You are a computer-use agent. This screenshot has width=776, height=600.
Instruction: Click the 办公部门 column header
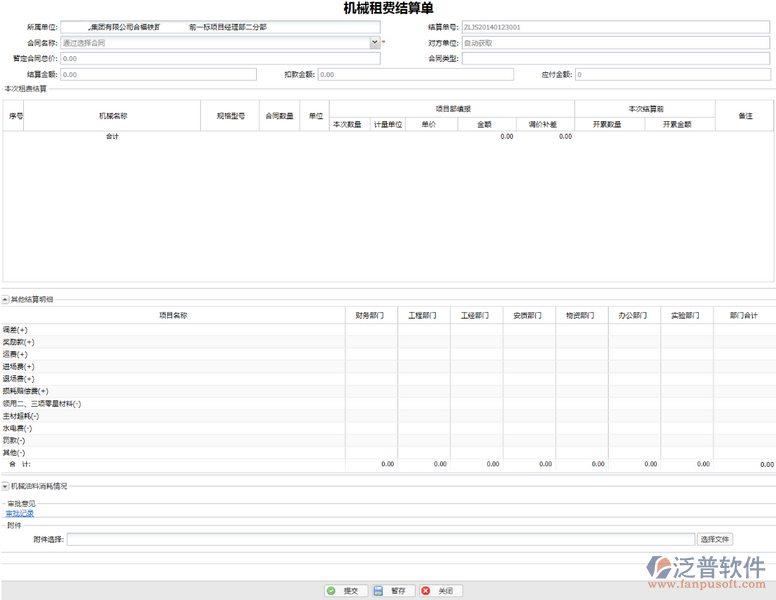click(634, 315)
